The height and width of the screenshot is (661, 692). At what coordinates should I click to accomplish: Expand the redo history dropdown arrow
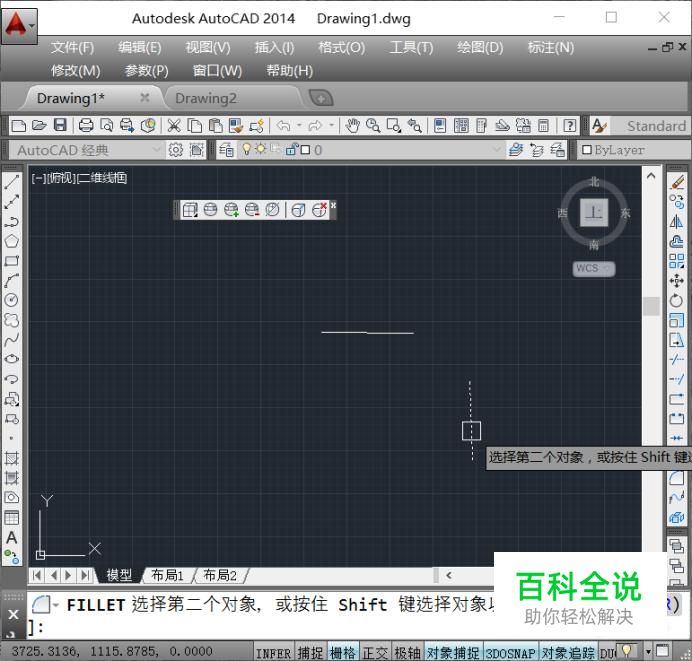[331, 125]
